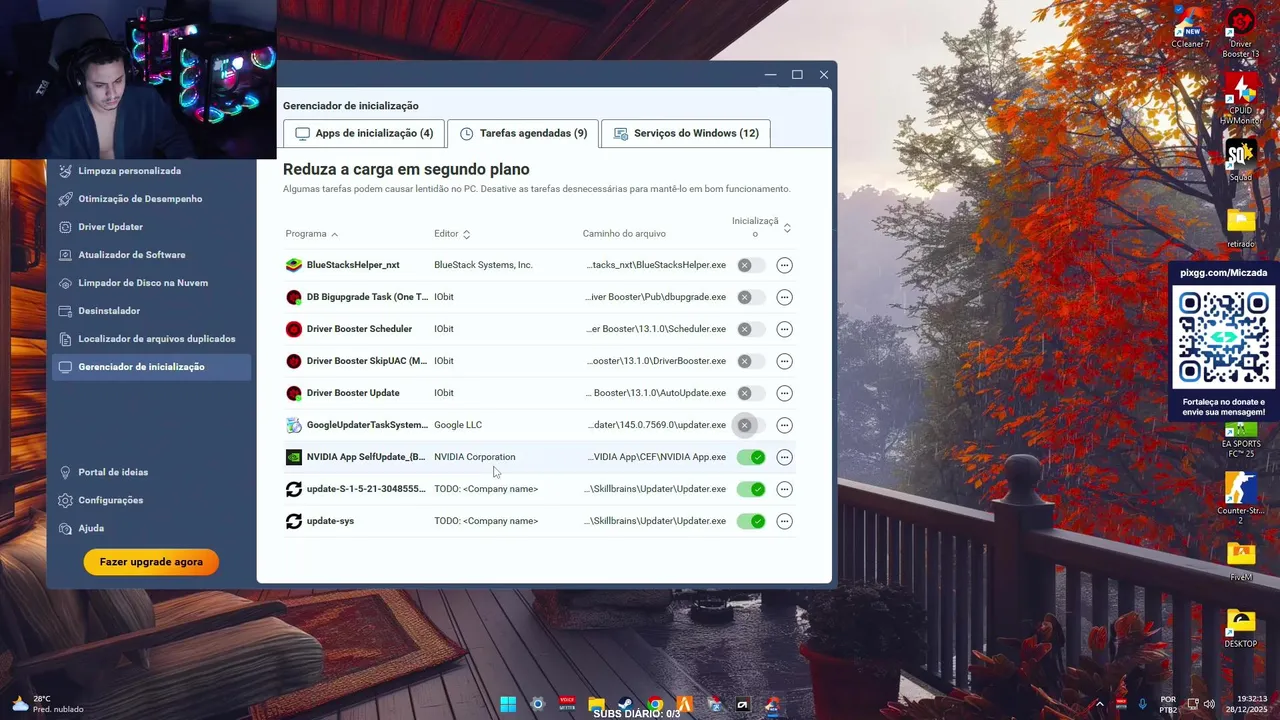The image size is (1280, 720).
Task: Open more options for DB Bigupgrade Task
Action: coord(784,297)
